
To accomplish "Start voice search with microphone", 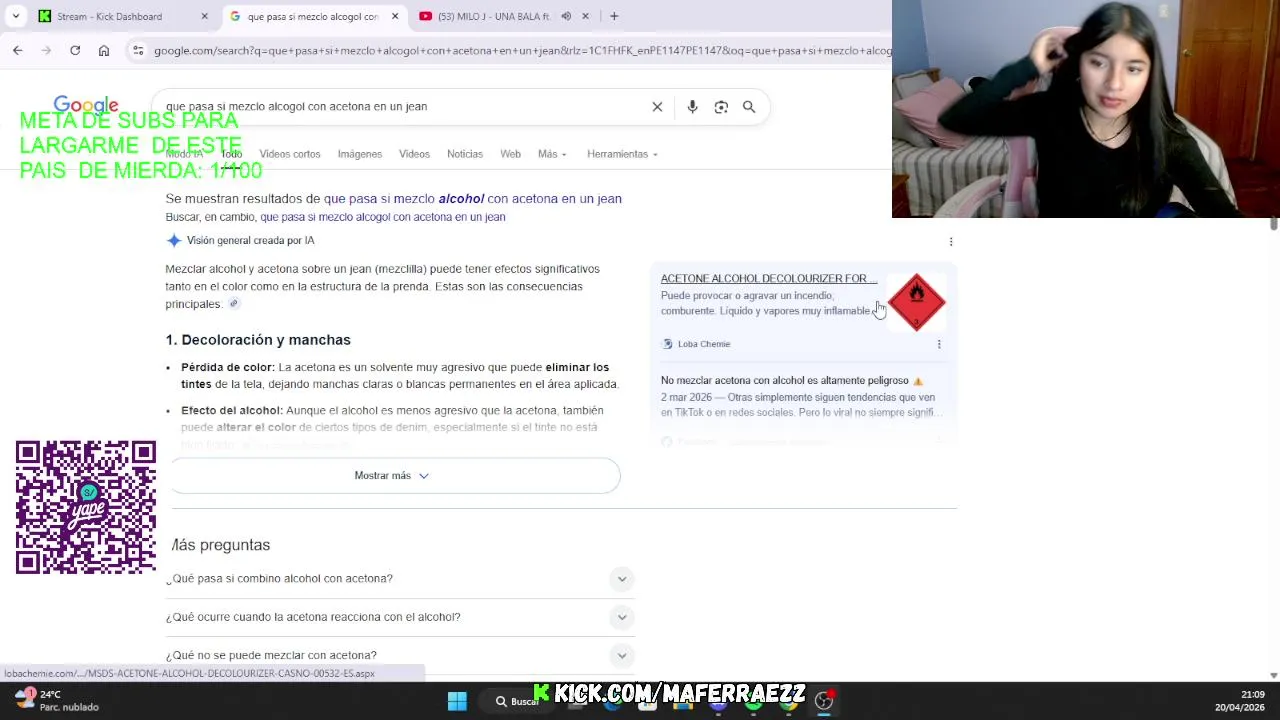I will point(692,107).
